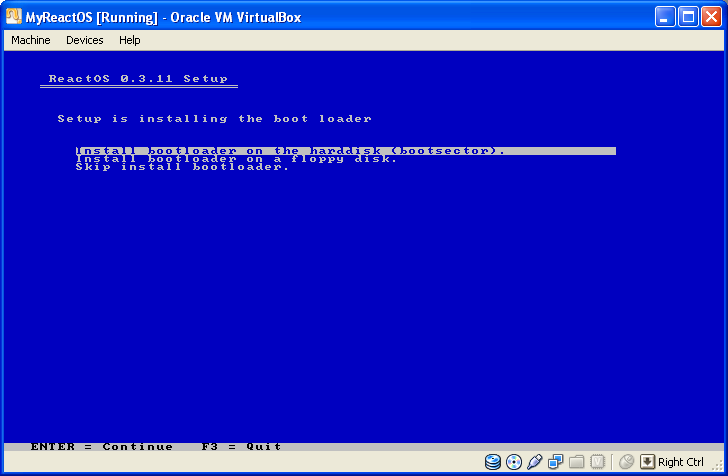This screenshot has height=476, width=728.
Task: Click the hard disk activity status icon
Action: pos(493,462)
